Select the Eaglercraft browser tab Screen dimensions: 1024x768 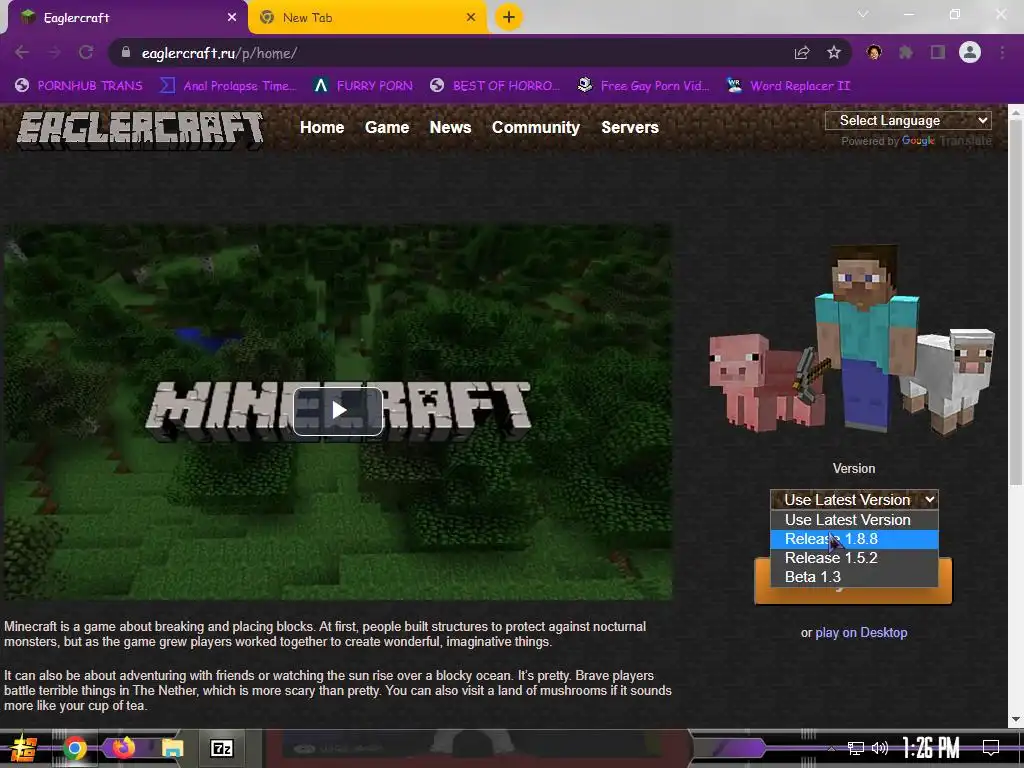click(x=127, y=18)
